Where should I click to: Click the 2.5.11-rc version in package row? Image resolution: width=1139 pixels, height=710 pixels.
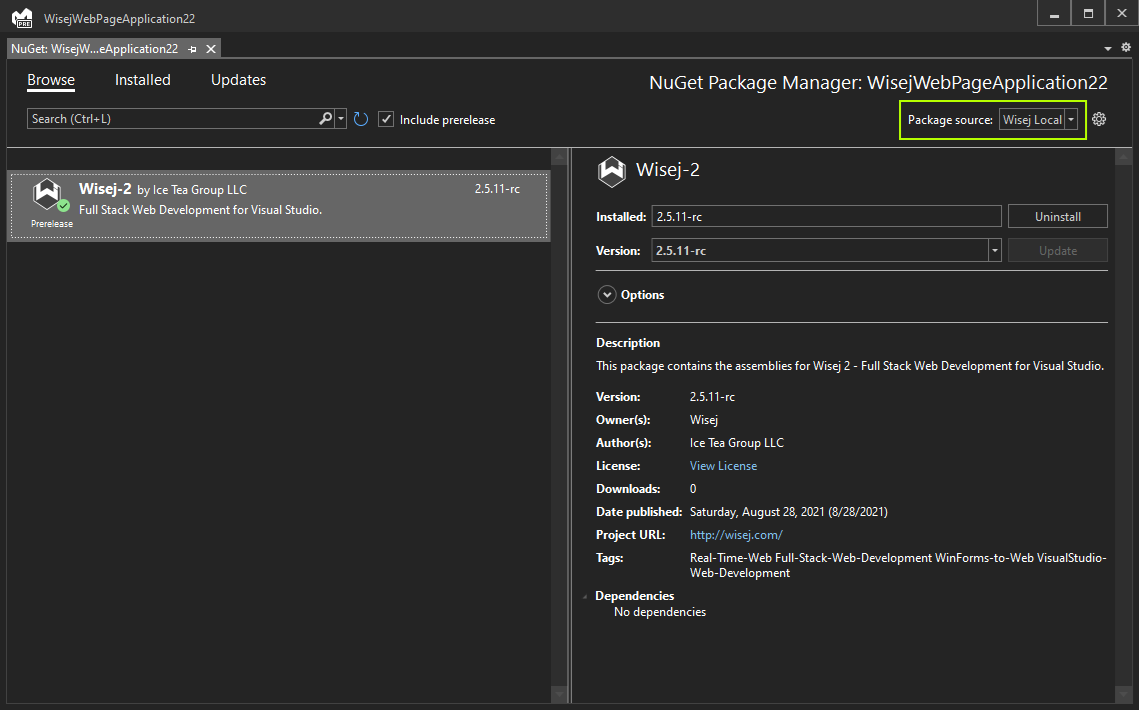(498, 189)
